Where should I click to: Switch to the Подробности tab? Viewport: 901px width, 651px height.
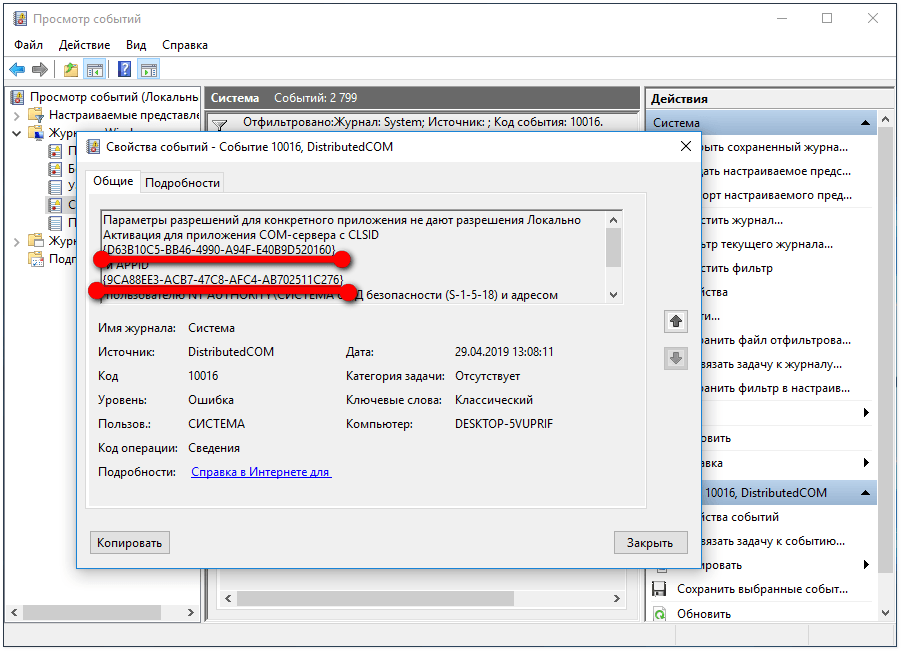point(182,183)
